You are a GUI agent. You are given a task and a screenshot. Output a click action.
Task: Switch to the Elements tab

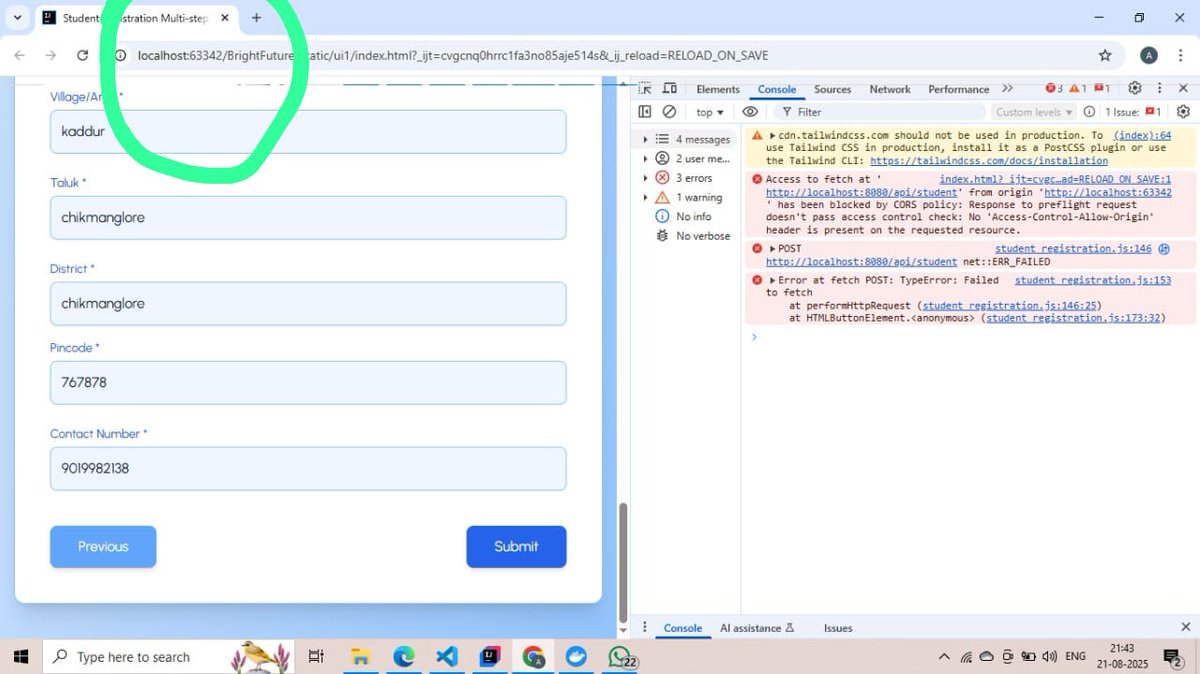[x=718, y=89]
